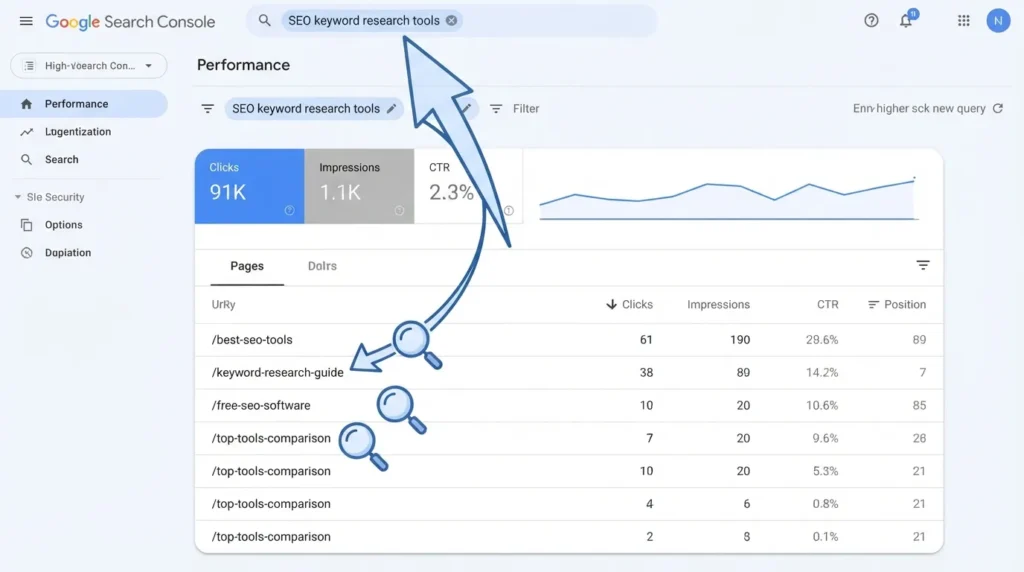Sort by the Clicks column header
The height and width of the screenshot is (572, 1024).
point(630,305)
